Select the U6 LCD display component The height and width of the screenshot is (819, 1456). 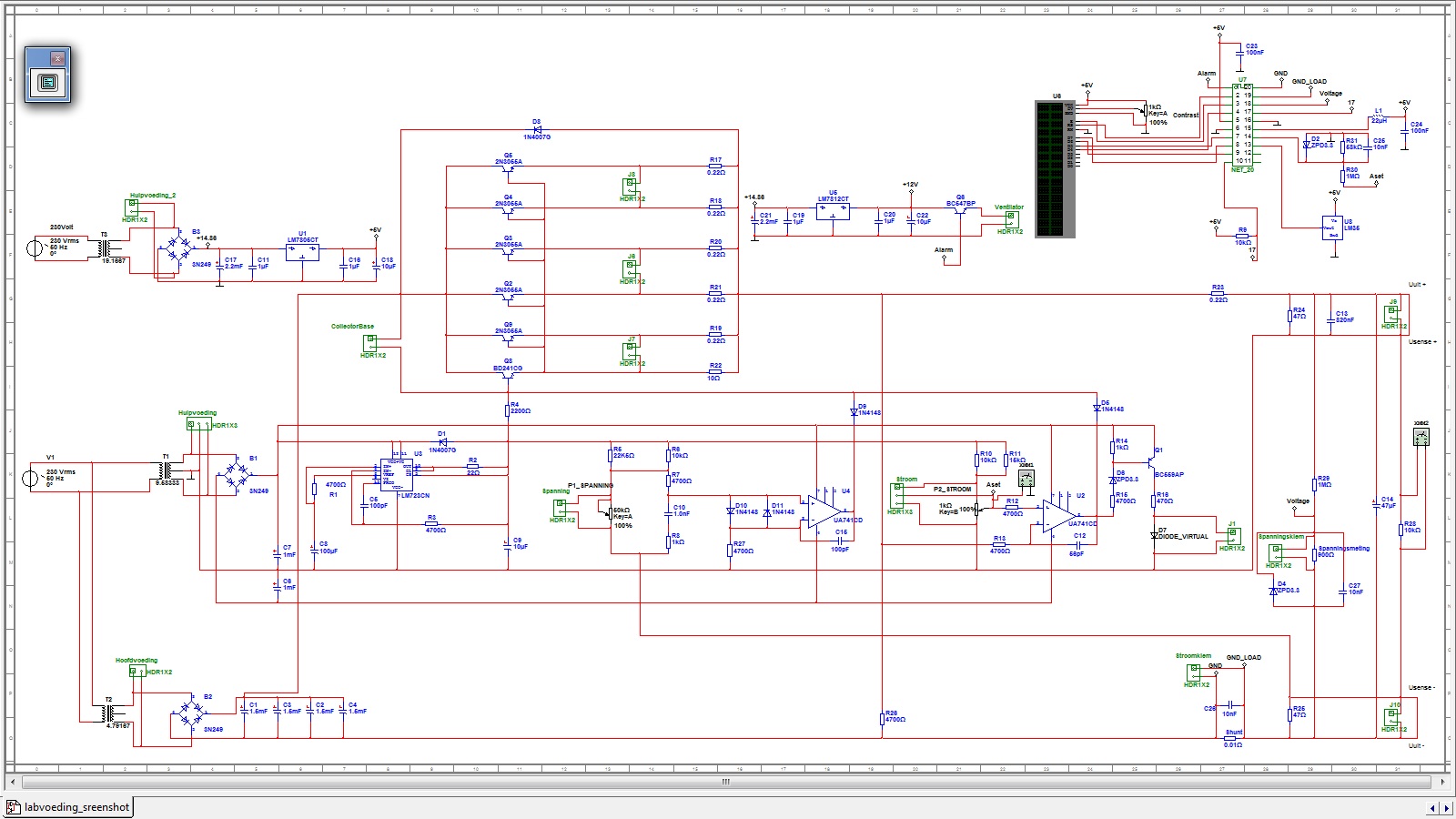click(x=1056, y=169)
